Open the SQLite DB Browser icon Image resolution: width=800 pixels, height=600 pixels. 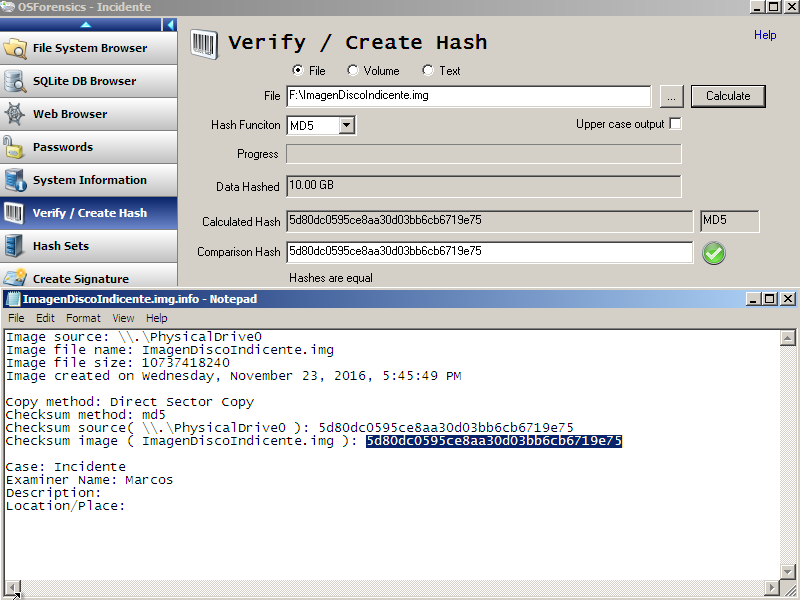pyautogui.click(x=16, y=81)
